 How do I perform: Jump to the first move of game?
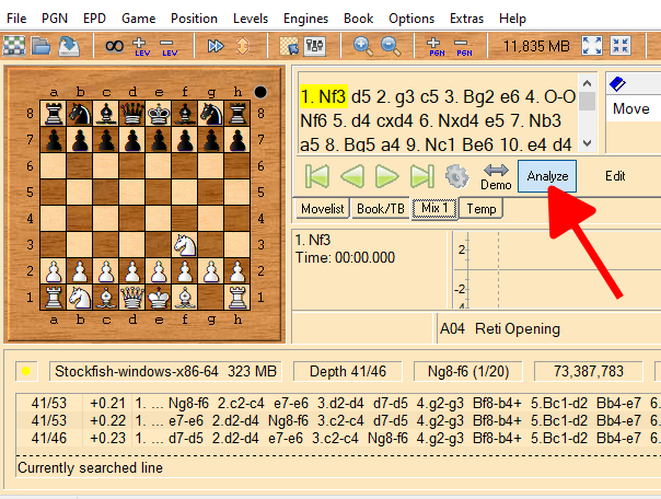(317, 177)
